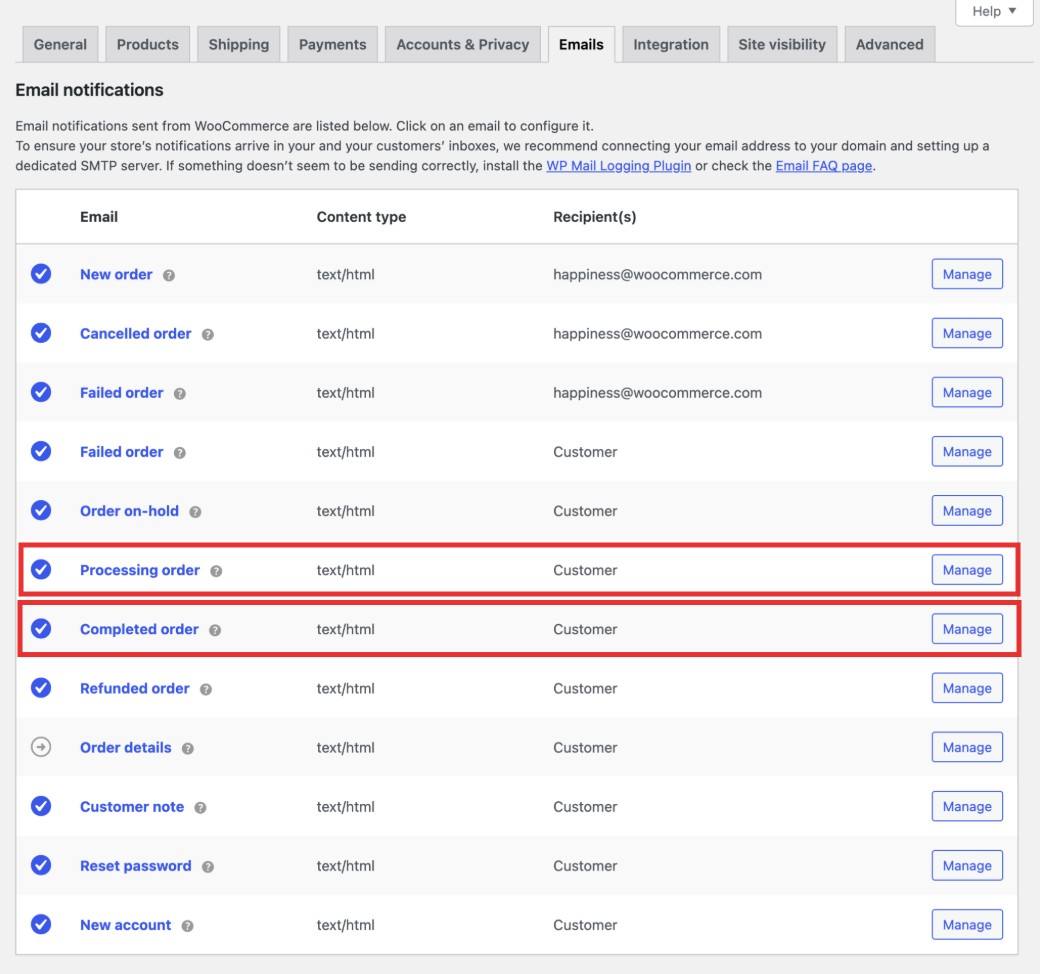1040x974 pixels.
Task: Click the enabled checkmark icon for Cancelled order
Action: pyautogui.click(x=41, y=332)
